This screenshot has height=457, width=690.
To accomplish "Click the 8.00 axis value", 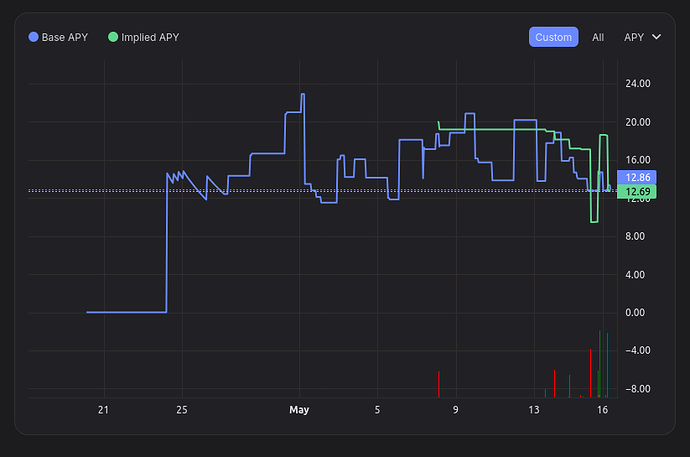I will click(x=635, y=236).
